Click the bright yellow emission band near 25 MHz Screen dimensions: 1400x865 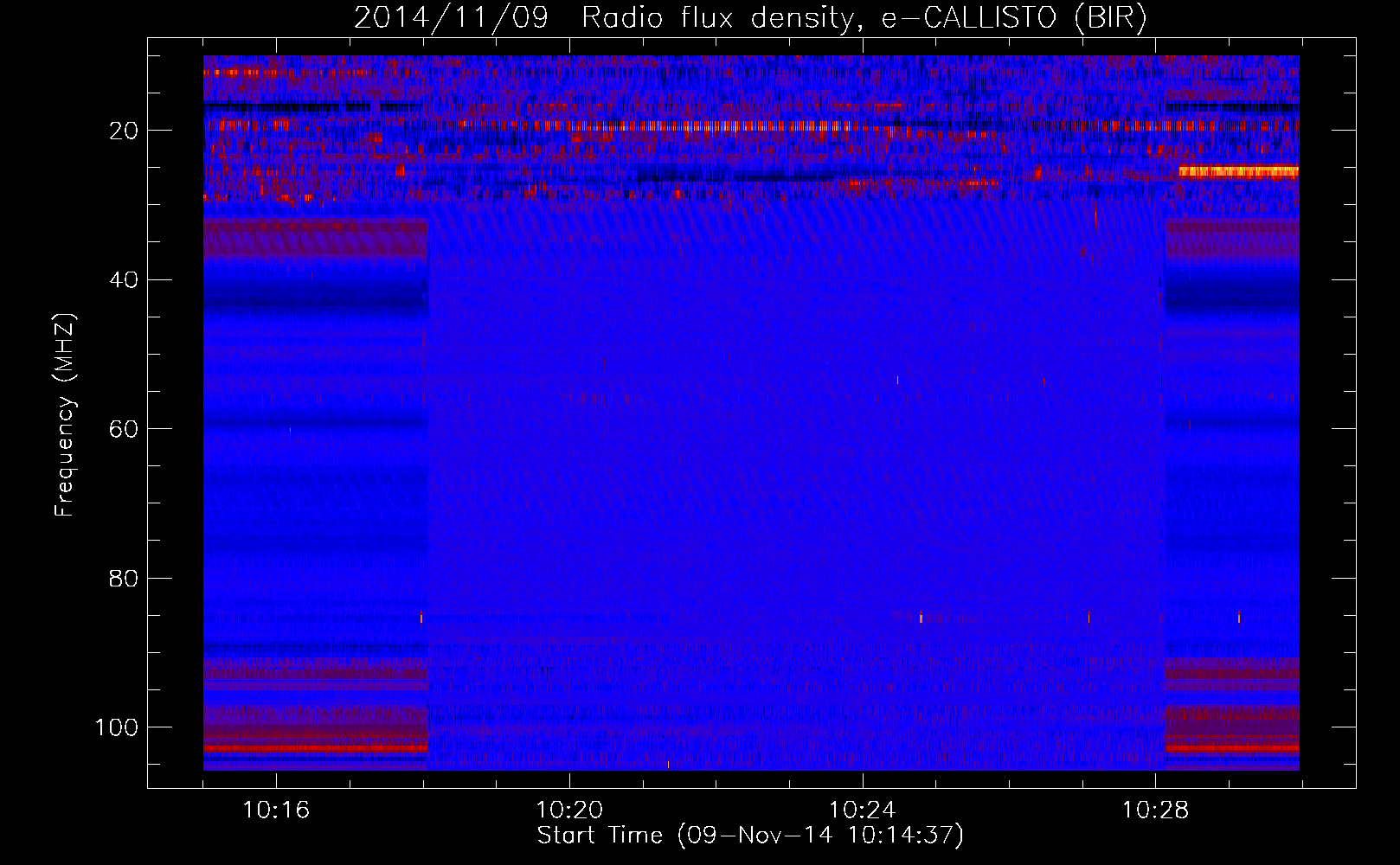pyautogui.click(x=1238, y=171)
